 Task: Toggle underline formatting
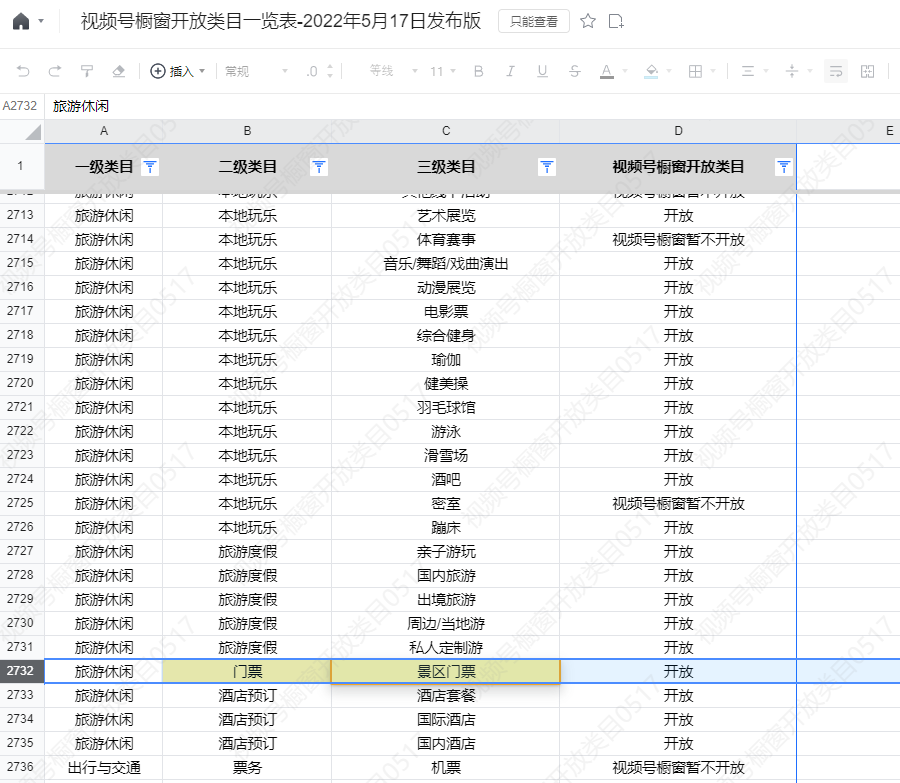[542, 71]
